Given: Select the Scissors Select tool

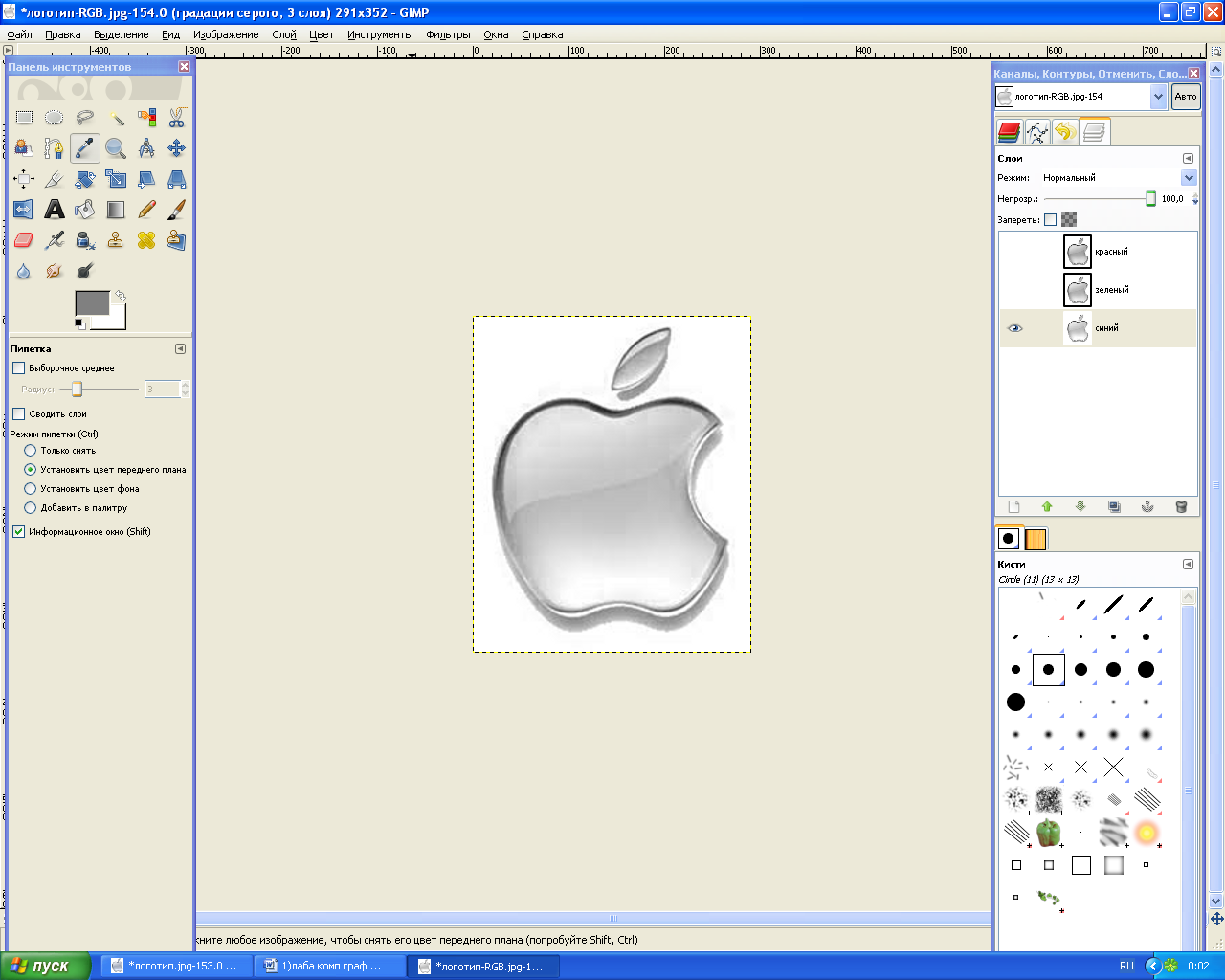Looking at the screenshot, I should coord(177,118).
